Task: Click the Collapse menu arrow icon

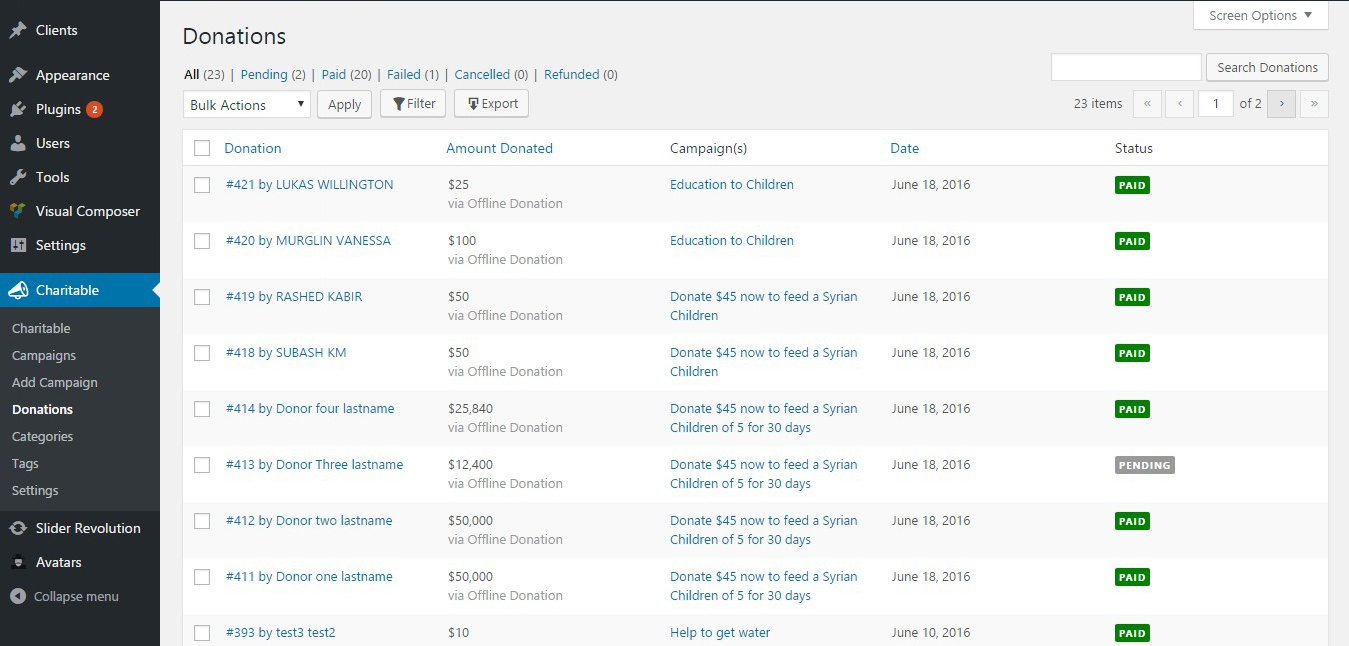Action: coord(18,596)
